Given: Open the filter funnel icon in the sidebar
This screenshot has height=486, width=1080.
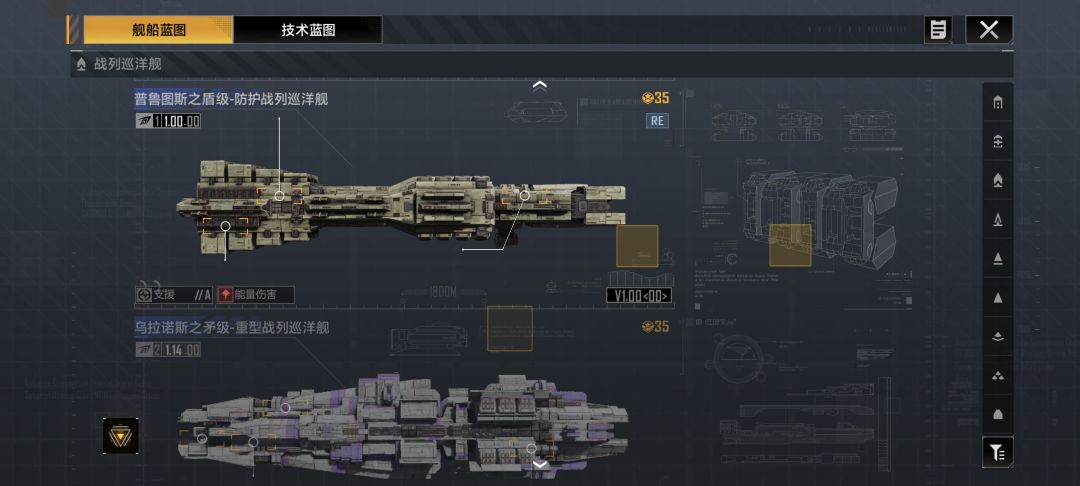Looking at the screenshot, I should pos(997,452).
